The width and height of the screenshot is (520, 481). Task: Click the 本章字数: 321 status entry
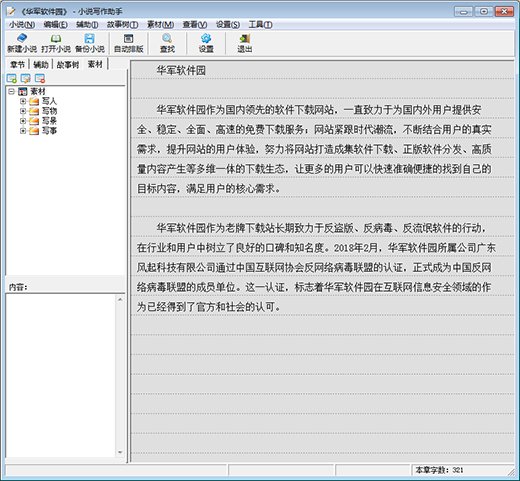click(x=439, y=470)
